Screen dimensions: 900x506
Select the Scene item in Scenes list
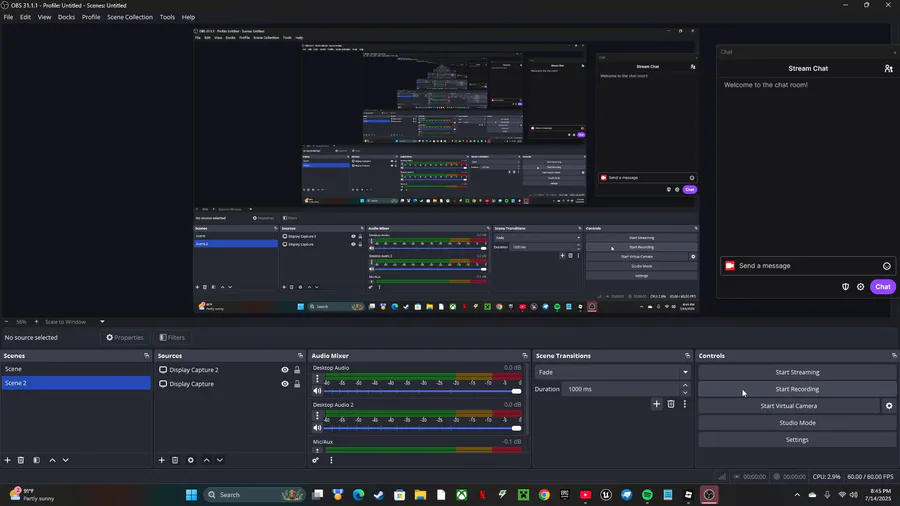pos(76,369)
